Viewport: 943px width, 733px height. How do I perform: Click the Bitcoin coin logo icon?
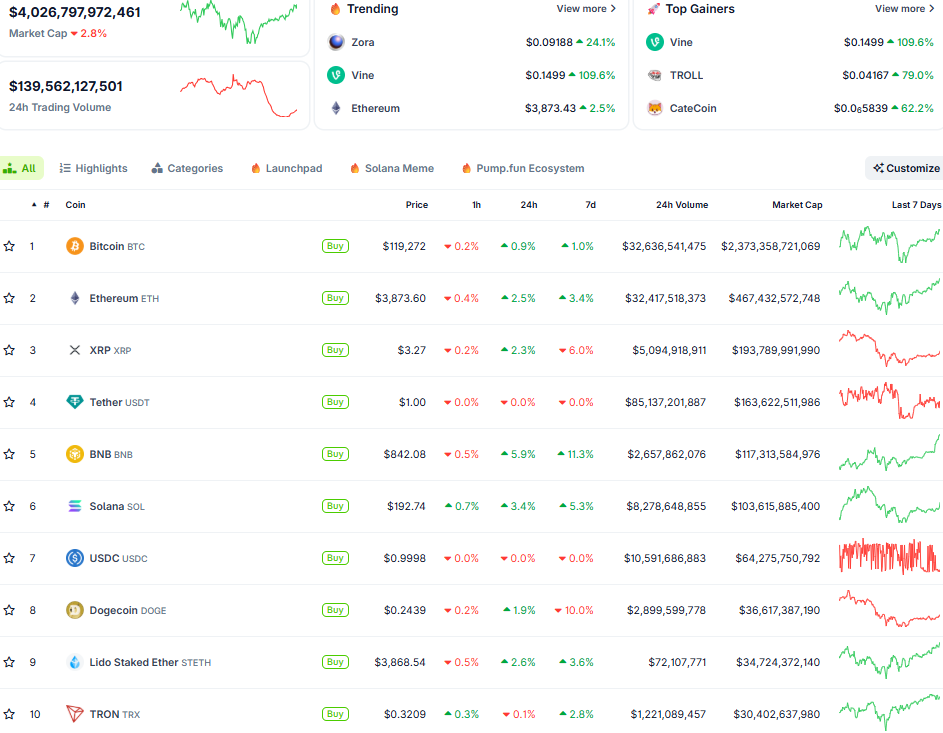pos(75,246)
